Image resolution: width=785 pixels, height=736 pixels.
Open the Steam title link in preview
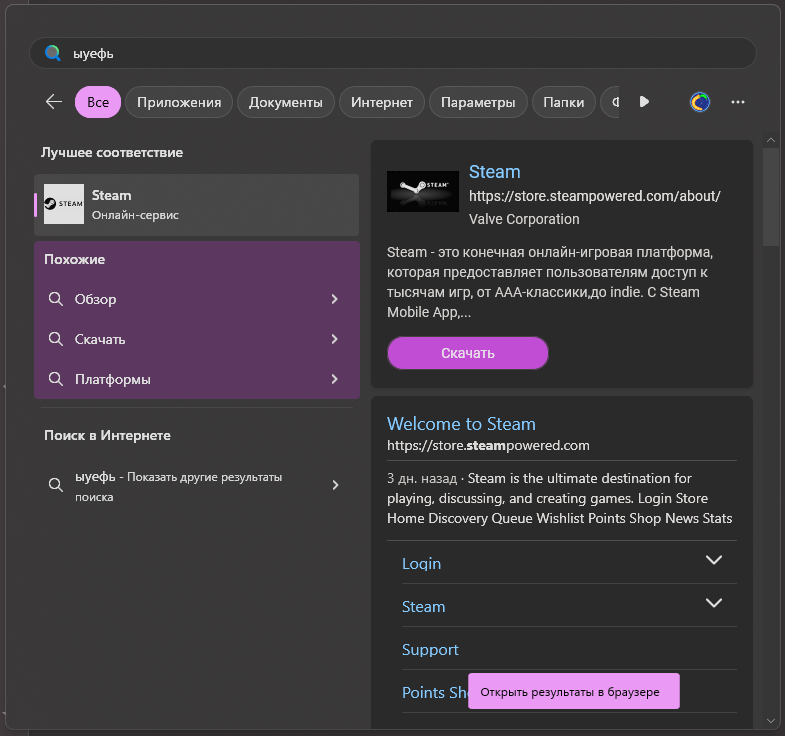(x=494, y=172)
